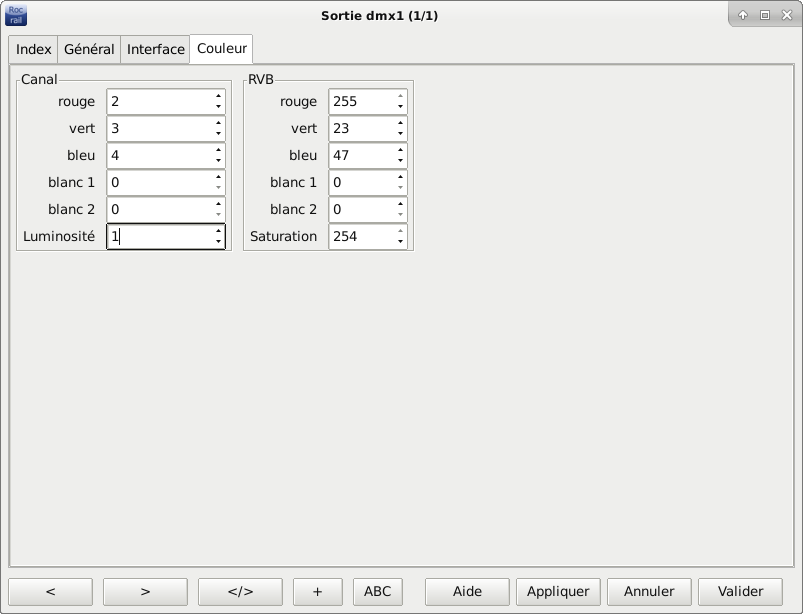Decrease the RVB rouge value
Screen dimensions: 803x614
[400, 107]
